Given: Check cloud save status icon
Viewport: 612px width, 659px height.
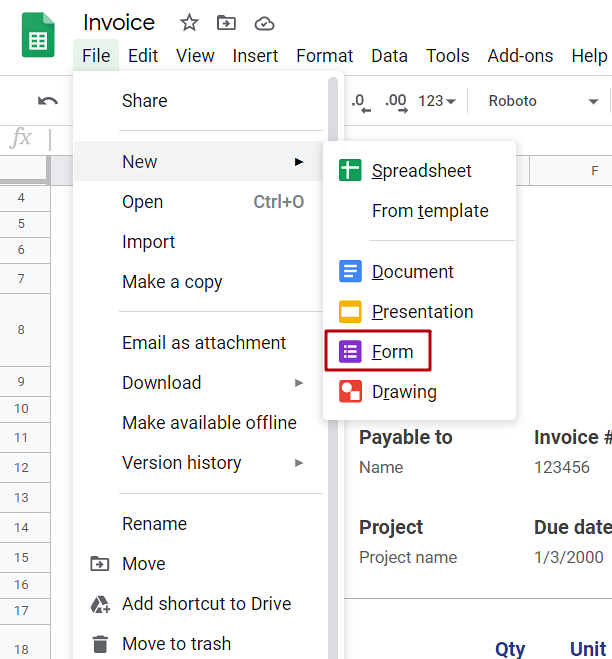Looking at the screenshot, I should point(264,23).
